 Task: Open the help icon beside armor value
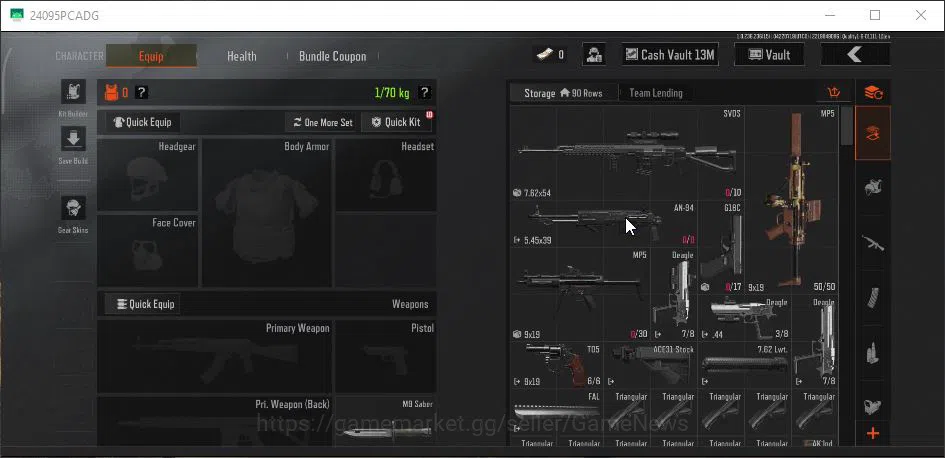pyautogui.click(x=141, y=93)
